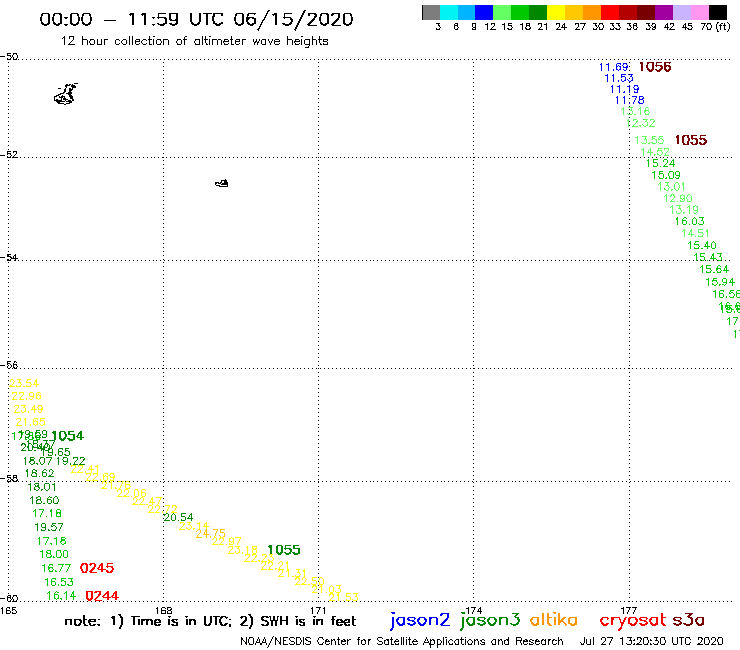The width and height of the screenshot is (740, 650).
Task: Click the green 19.57 wave height value
Action: [49, 527]
